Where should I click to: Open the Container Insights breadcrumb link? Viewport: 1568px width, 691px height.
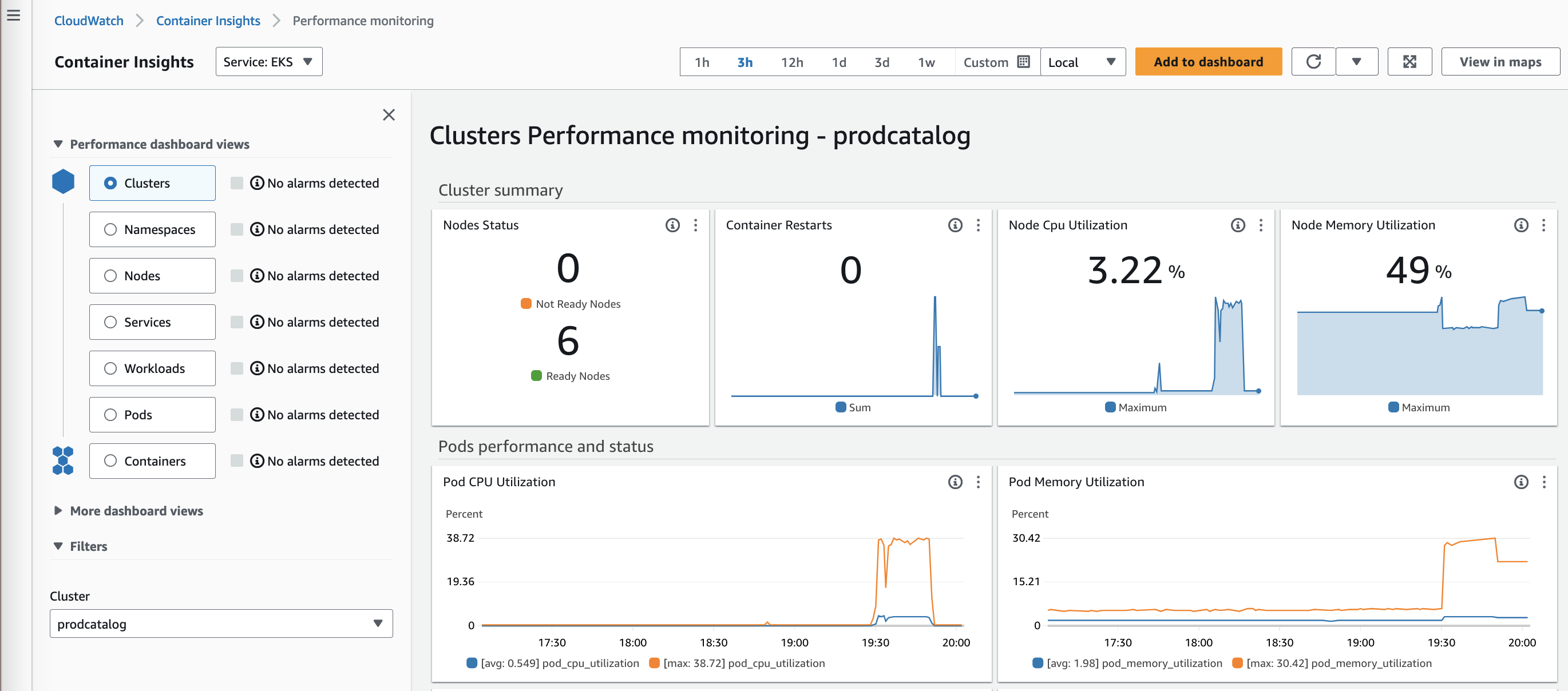click(208, 20)
